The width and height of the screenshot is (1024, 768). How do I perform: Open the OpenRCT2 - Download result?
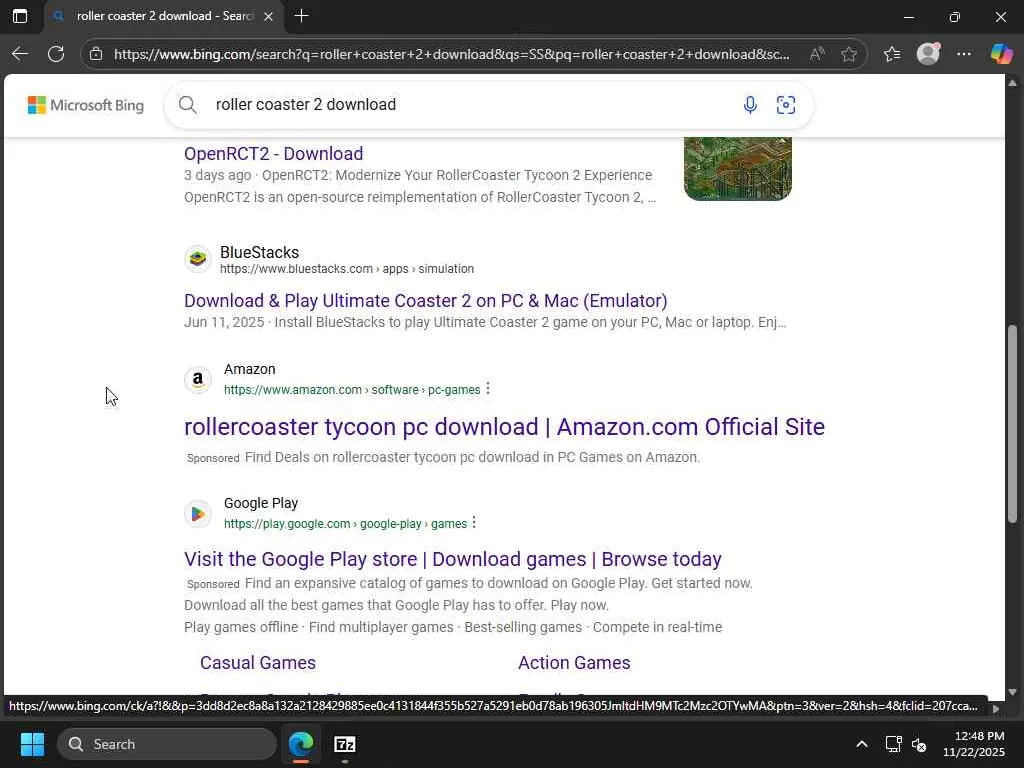tap(274, 153)
